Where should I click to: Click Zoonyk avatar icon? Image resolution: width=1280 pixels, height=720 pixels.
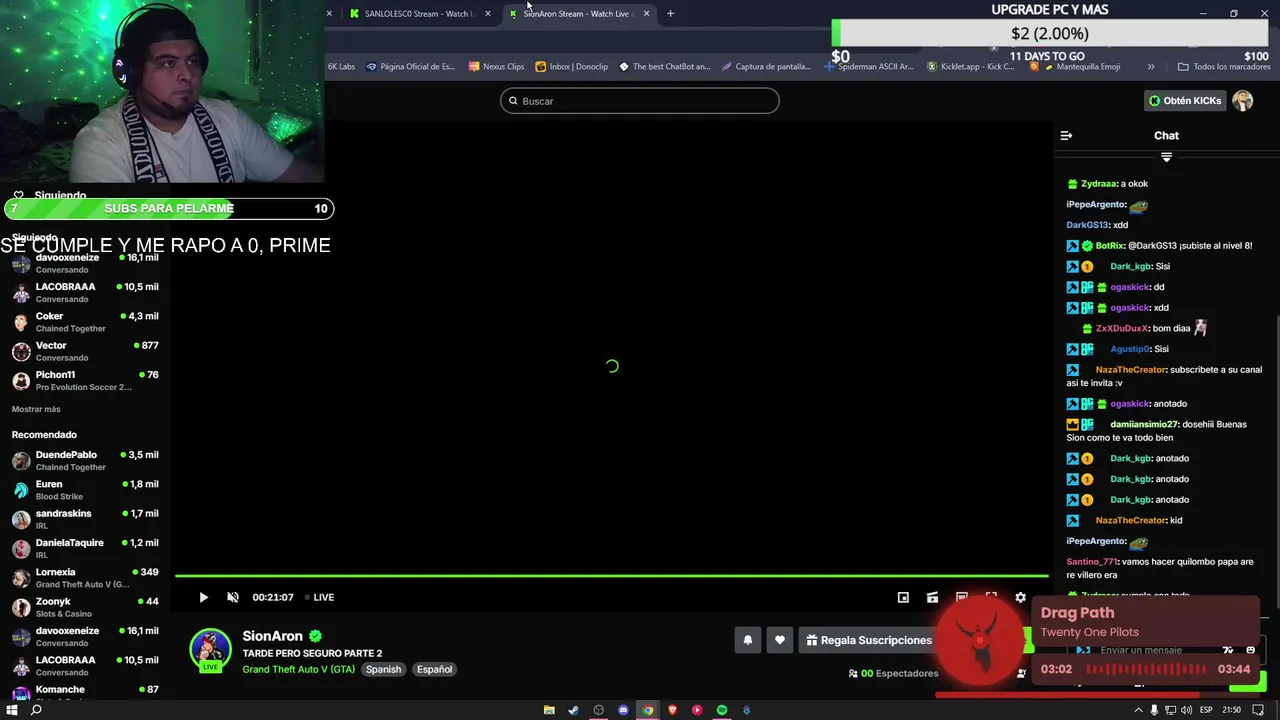click(x=21, y=607)
